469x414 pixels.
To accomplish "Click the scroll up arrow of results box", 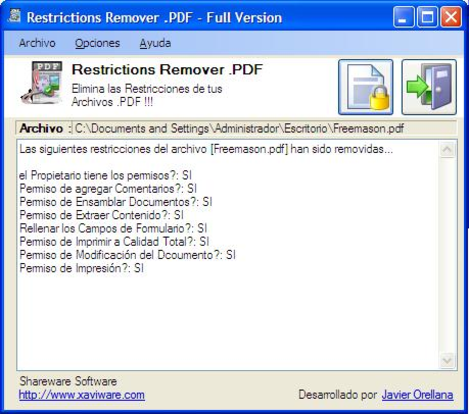I will [x=447, y=149].
